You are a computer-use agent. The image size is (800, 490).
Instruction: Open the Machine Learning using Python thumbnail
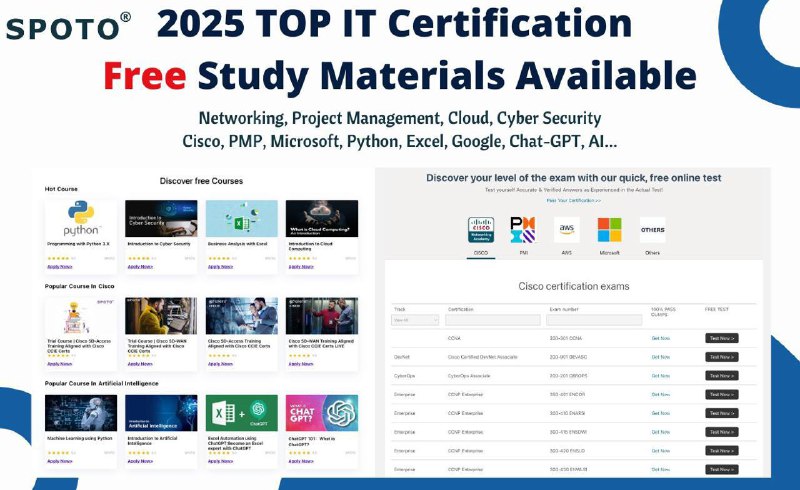tap(81, 413)
